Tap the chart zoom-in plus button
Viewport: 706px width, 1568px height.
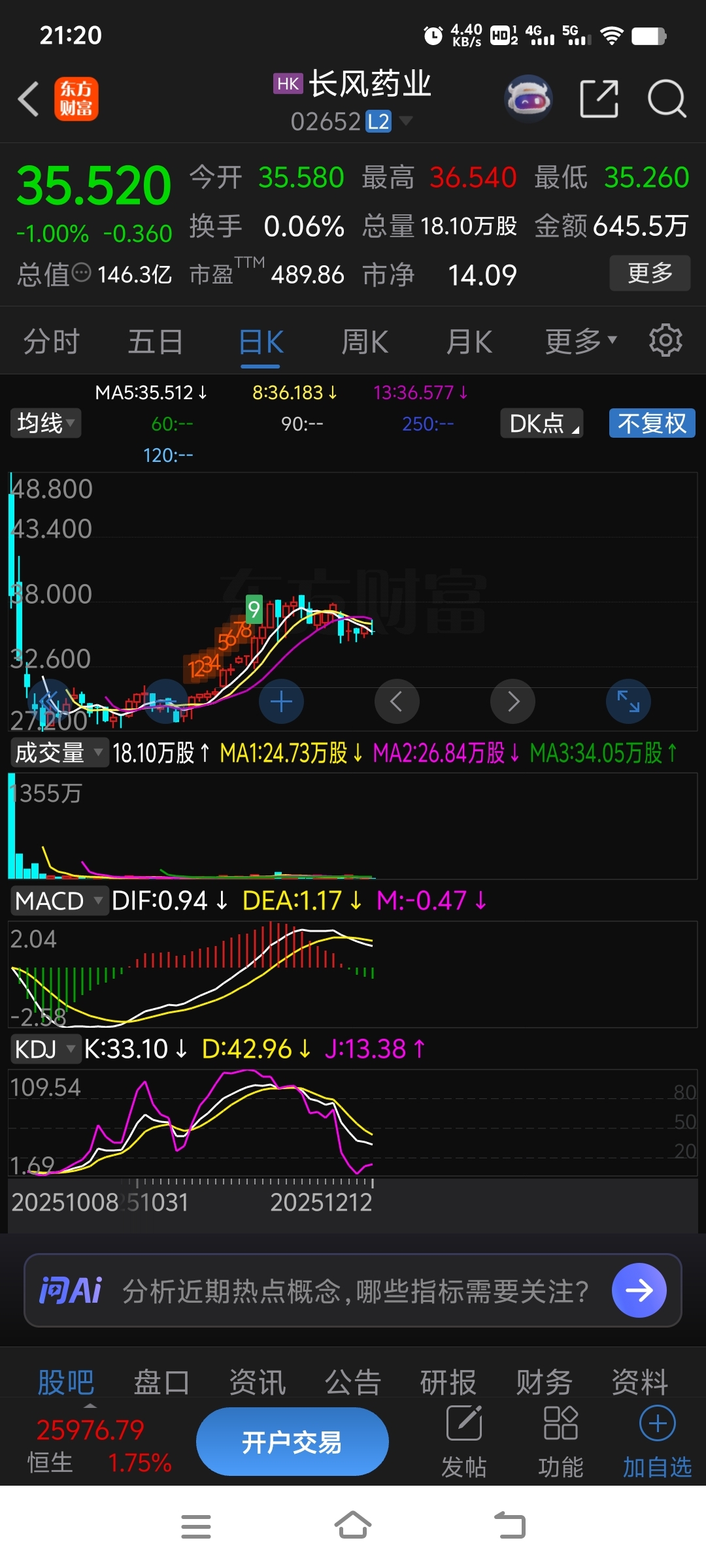coord(281,702)
